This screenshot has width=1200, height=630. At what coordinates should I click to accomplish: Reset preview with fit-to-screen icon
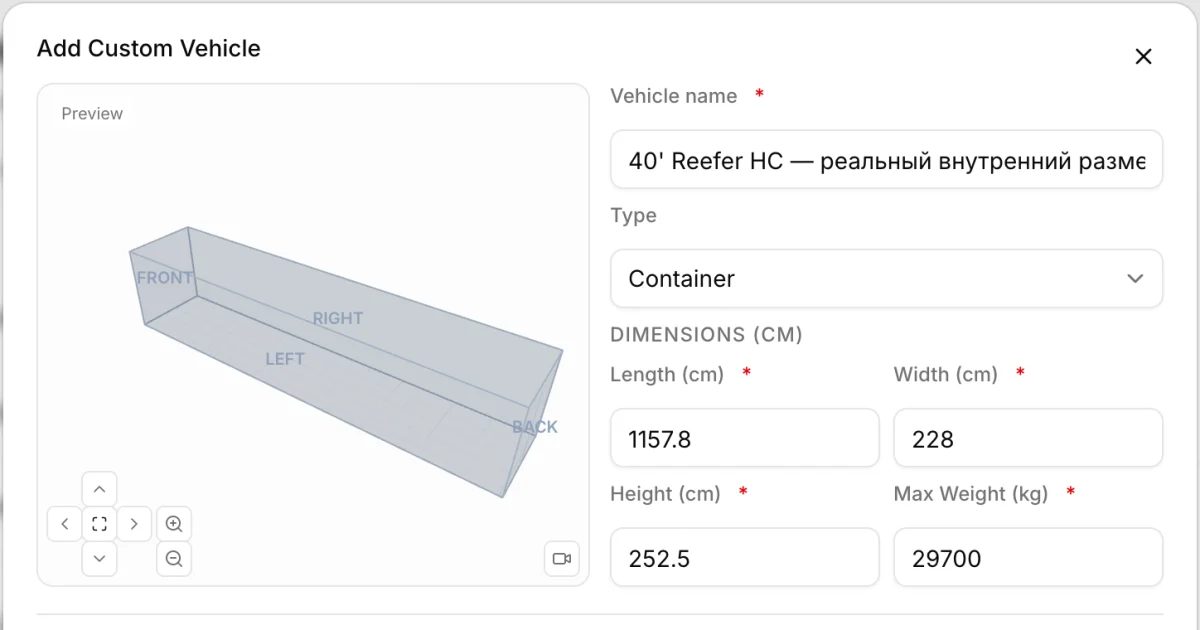(99, 524)
